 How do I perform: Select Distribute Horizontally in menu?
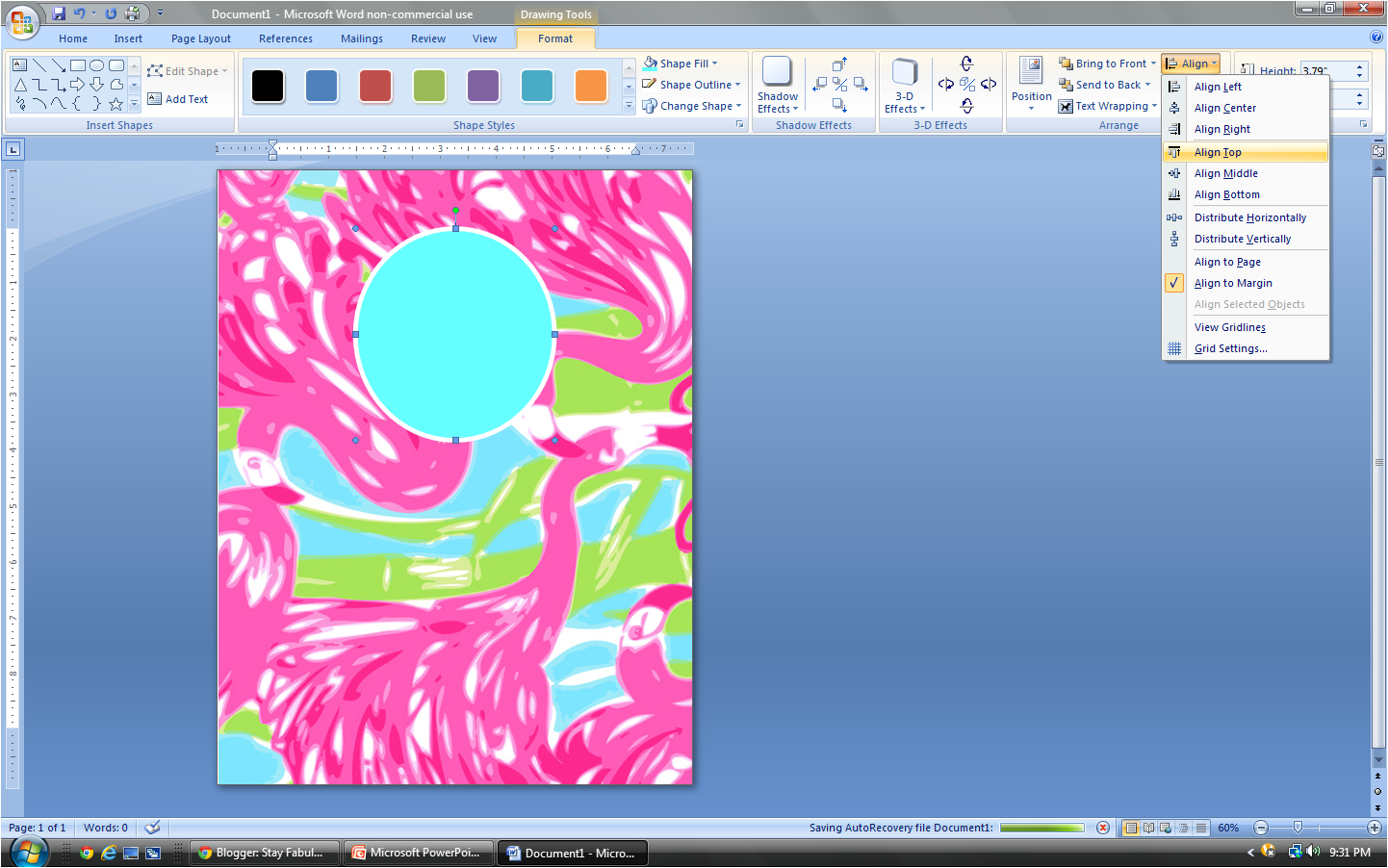1246,217
